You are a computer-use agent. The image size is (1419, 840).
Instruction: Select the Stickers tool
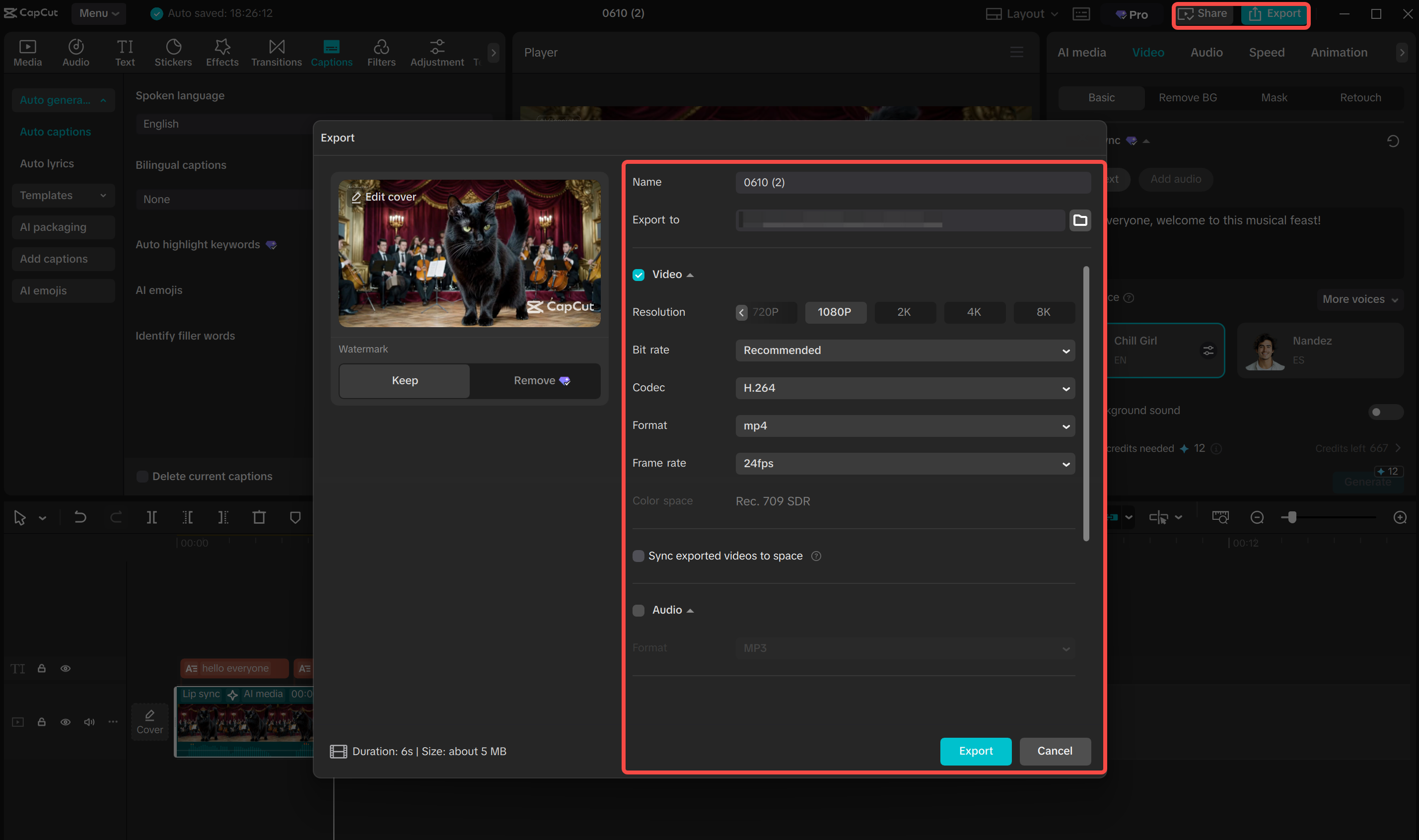click(173, 52)
